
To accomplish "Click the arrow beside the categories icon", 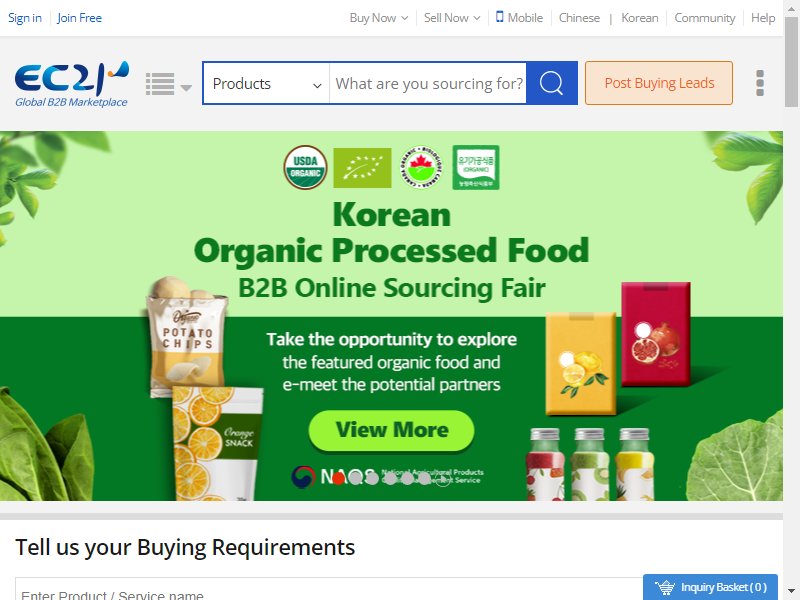I will pyautogui.click(x=186, y=88).
